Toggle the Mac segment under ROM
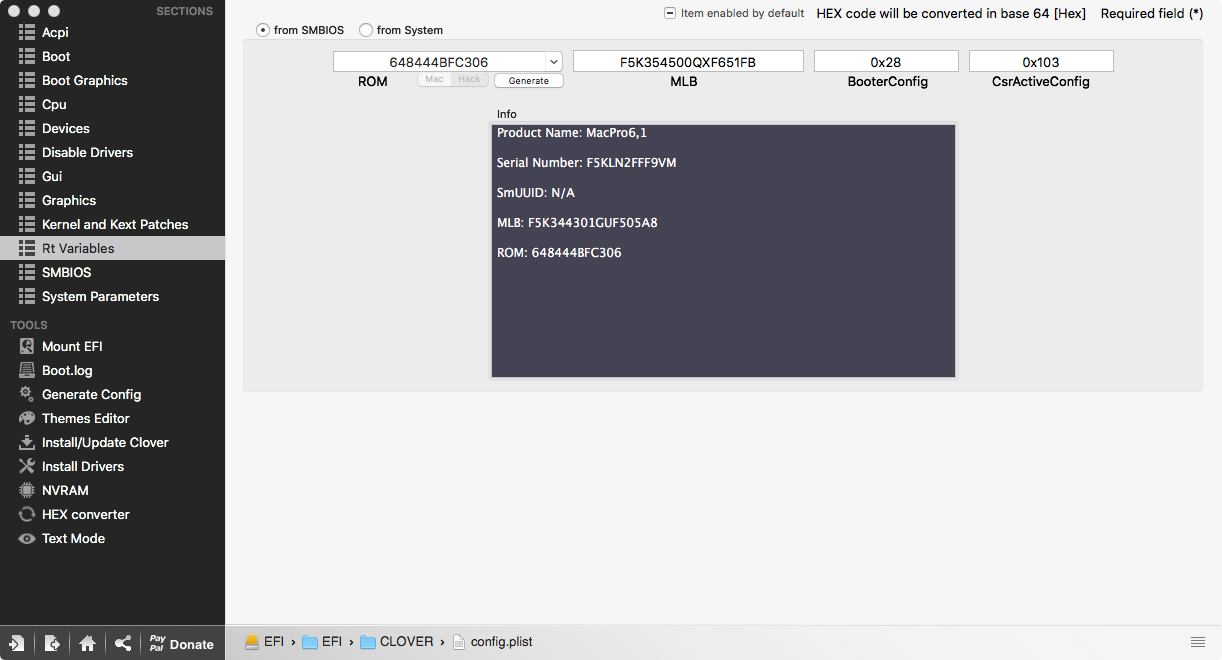1222x660 pixels. (434, 80)
